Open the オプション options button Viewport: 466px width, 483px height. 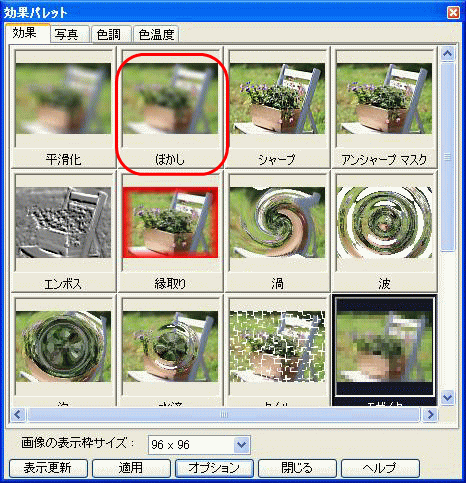(214, 468)
